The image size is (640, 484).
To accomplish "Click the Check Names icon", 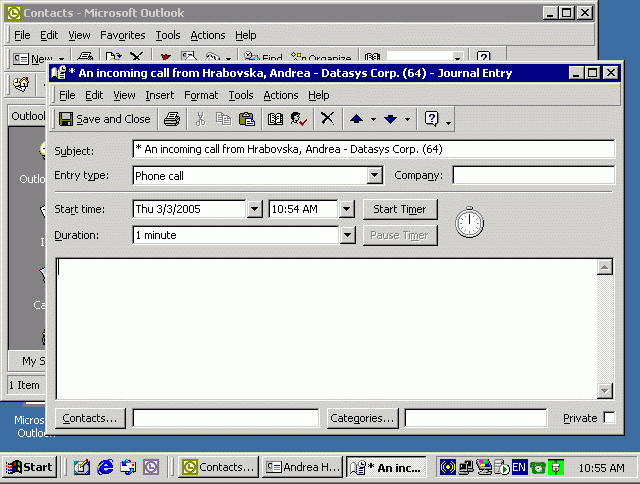I will (299, 119).
